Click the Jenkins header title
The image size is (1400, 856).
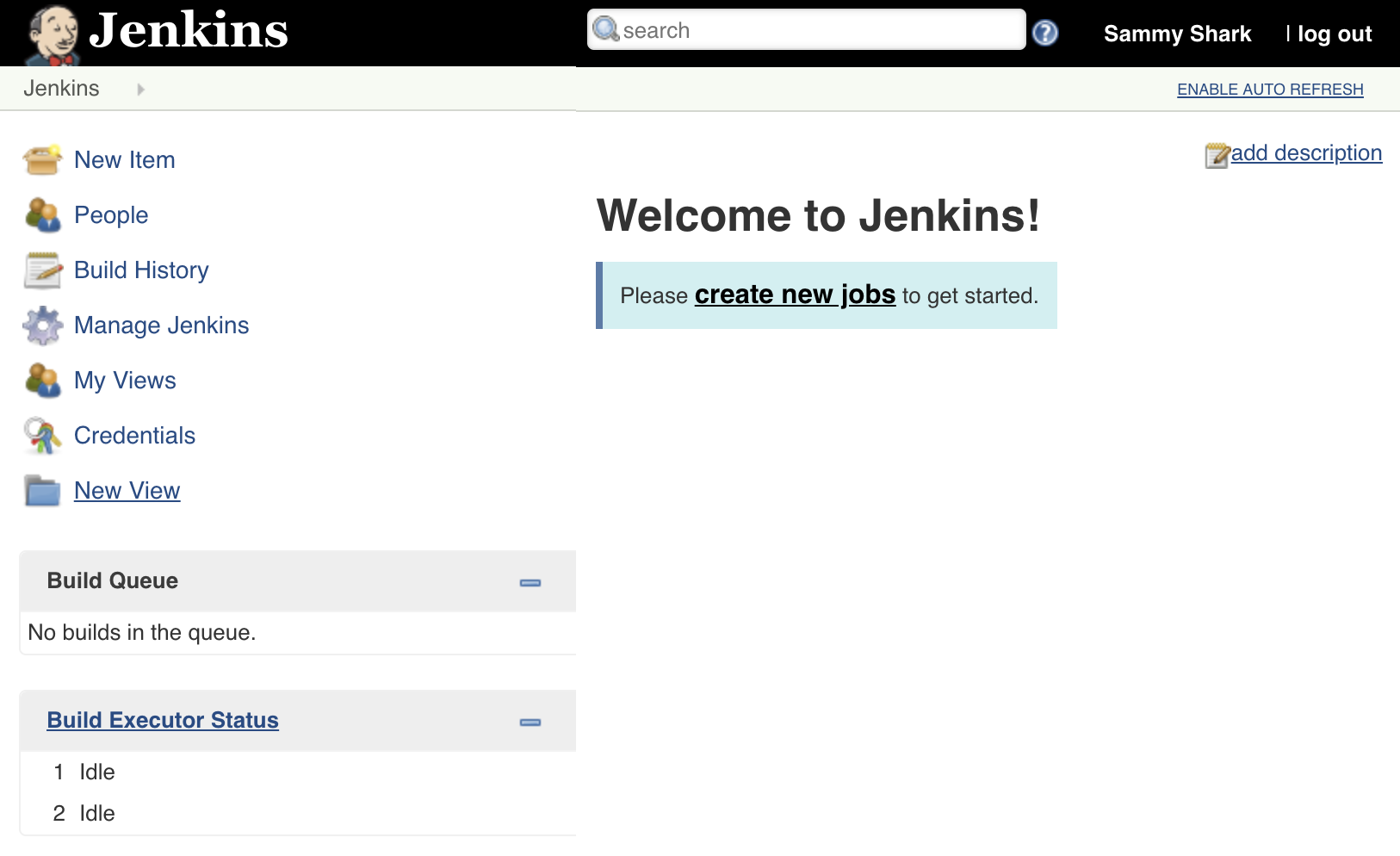click(189, 30)
